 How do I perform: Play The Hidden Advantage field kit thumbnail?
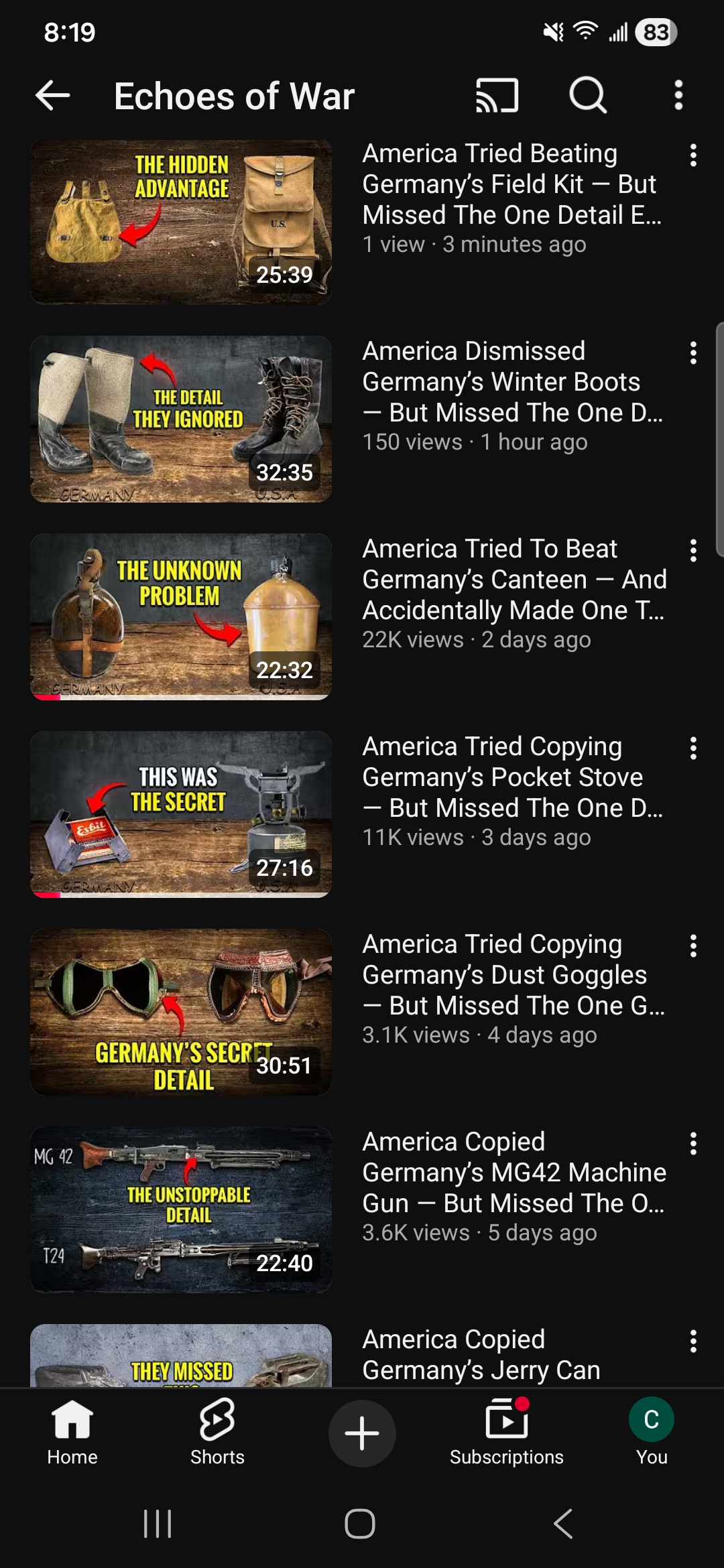(181, 222)
